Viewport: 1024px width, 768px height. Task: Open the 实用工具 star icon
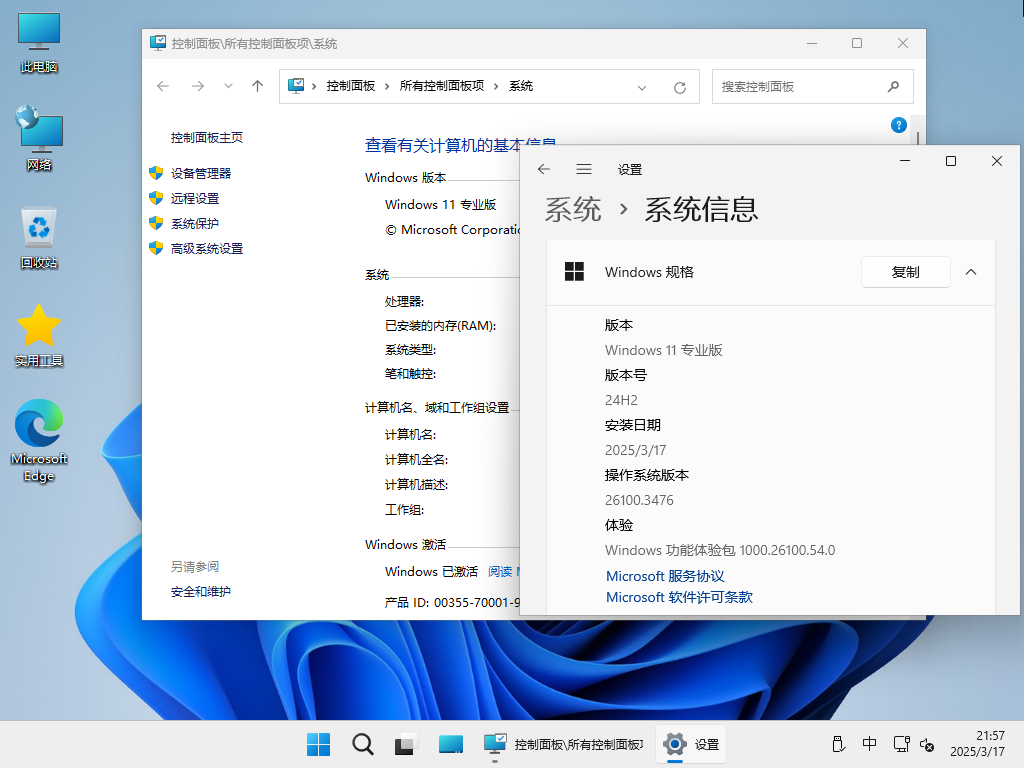click(x=39, y=336)
